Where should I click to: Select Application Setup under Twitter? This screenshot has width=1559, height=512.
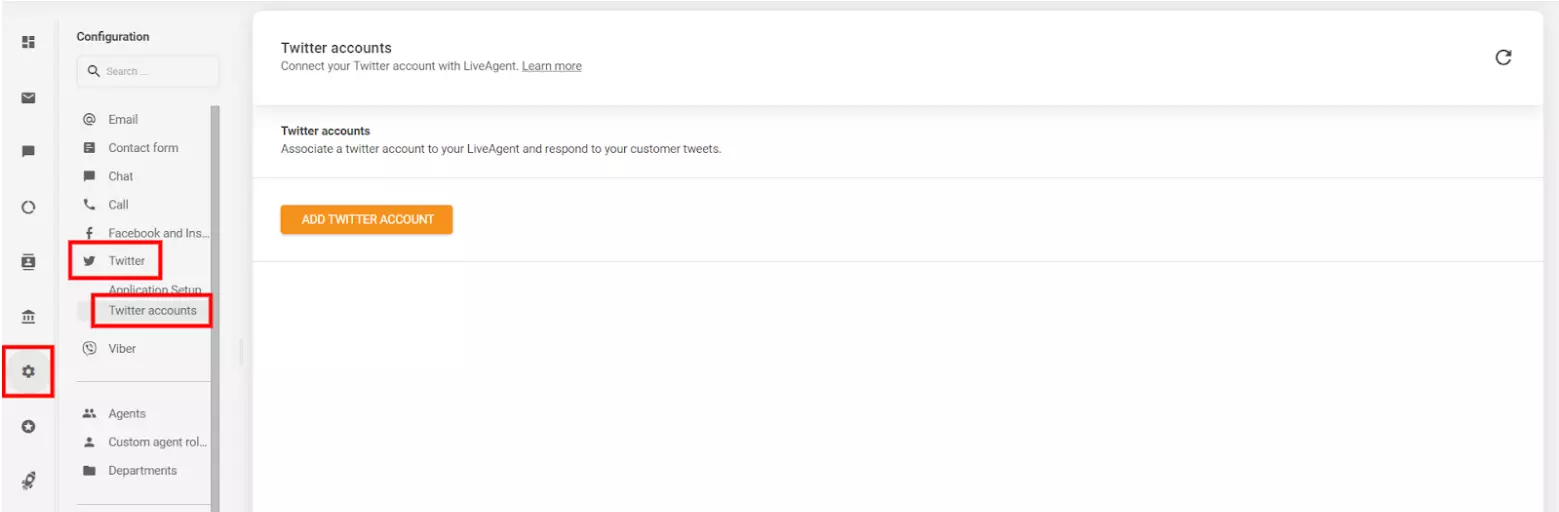tap(154, 290)
